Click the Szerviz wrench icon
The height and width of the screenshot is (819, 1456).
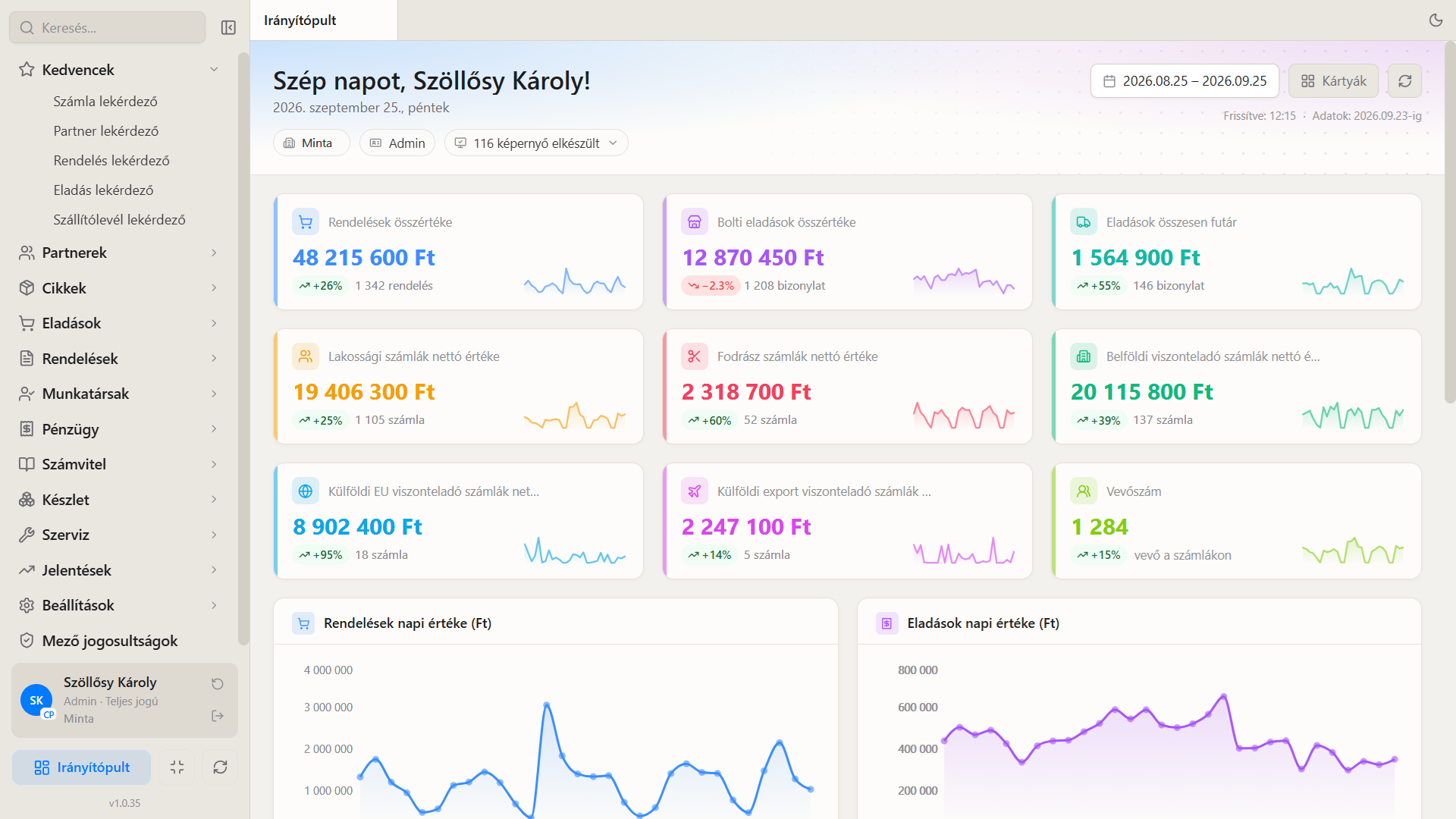tap(27, 535)
